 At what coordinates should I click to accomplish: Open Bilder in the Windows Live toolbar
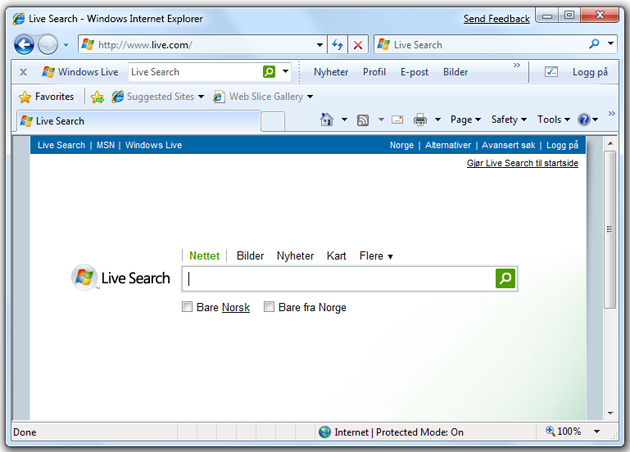455,72
